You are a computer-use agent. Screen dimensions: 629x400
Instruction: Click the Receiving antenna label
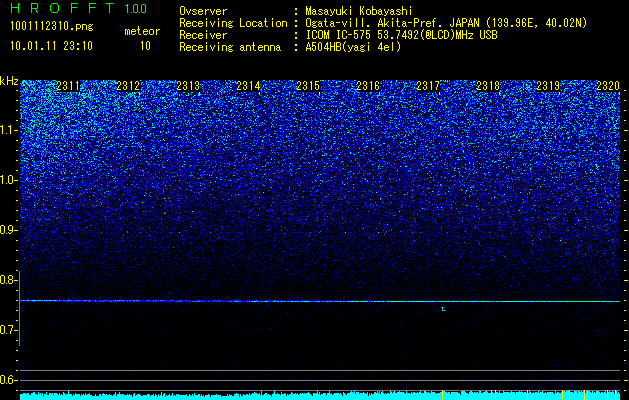tap(230, 48)
